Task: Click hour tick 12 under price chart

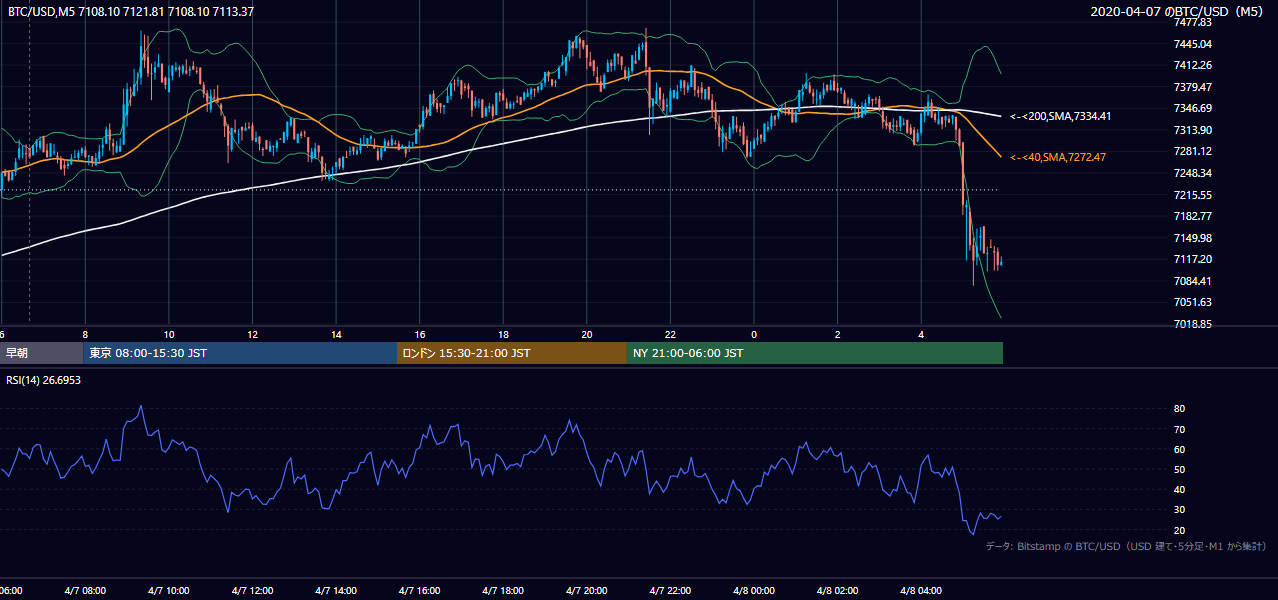Action: coord(252,334)
